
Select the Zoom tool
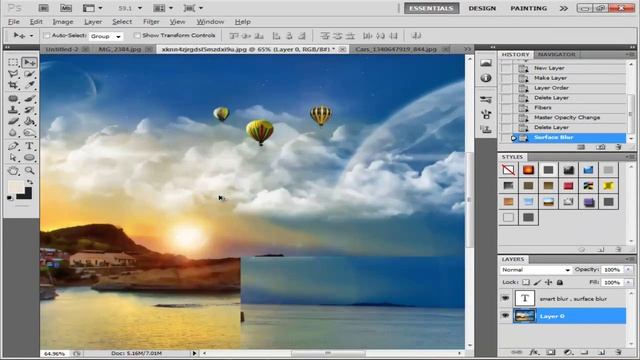click(x=29, y=171)
